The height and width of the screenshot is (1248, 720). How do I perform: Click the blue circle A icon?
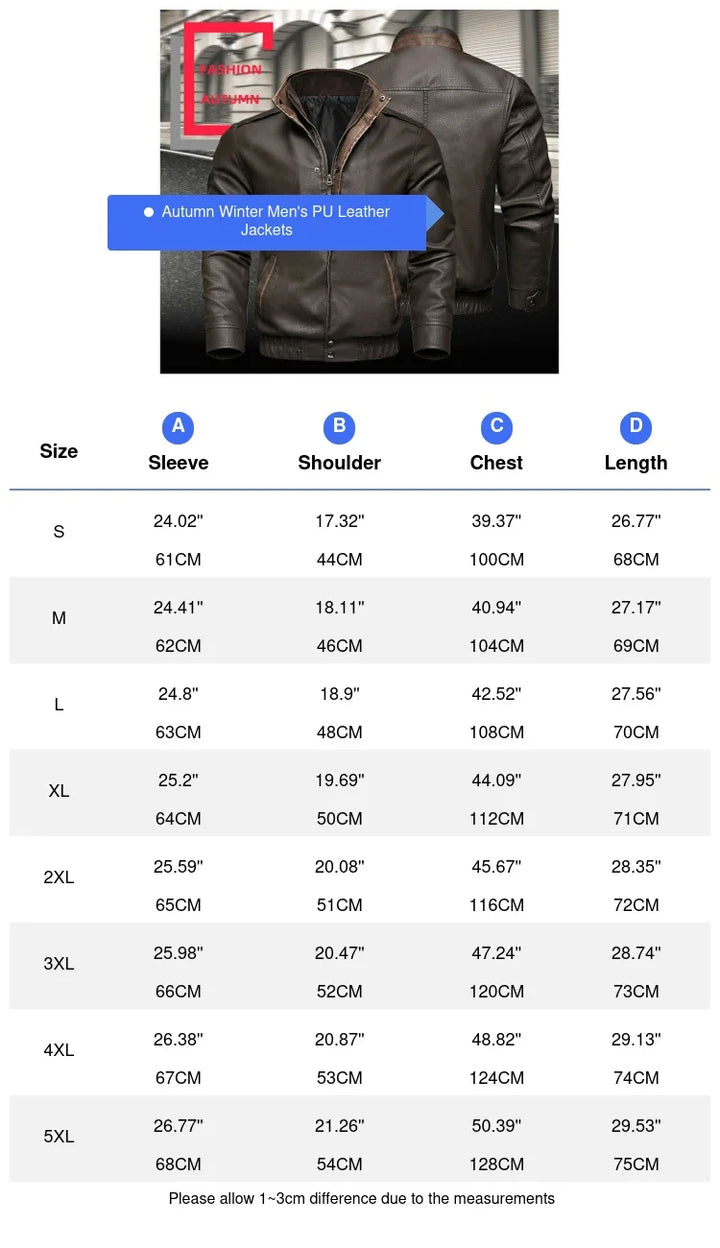coord(178,428)
